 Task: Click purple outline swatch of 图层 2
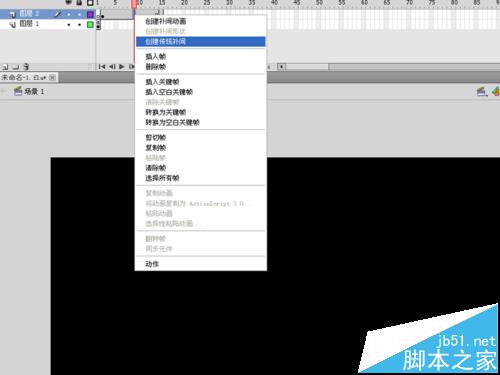(x=90, y=14)
